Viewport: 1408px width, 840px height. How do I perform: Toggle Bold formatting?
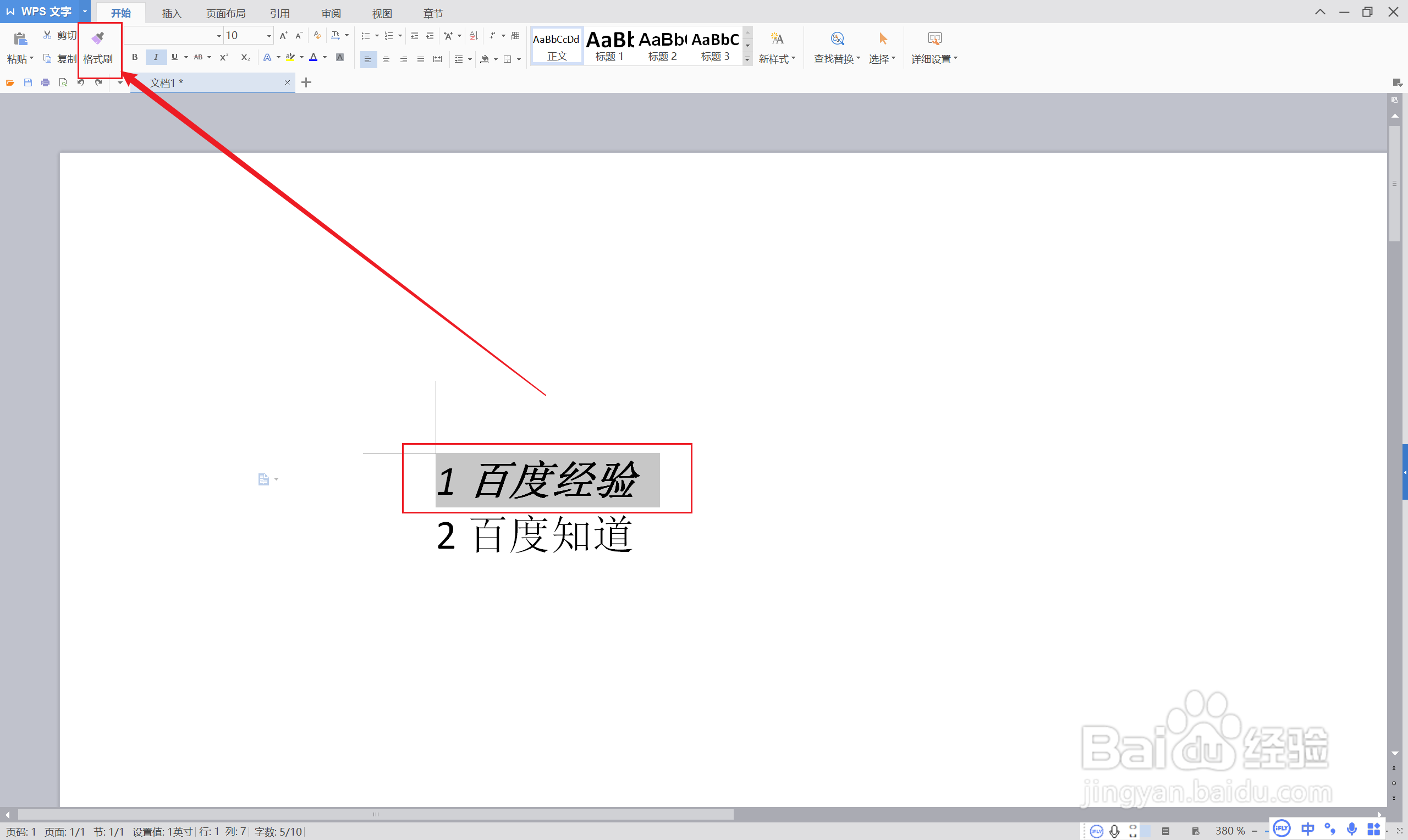[x=135, y=57]
